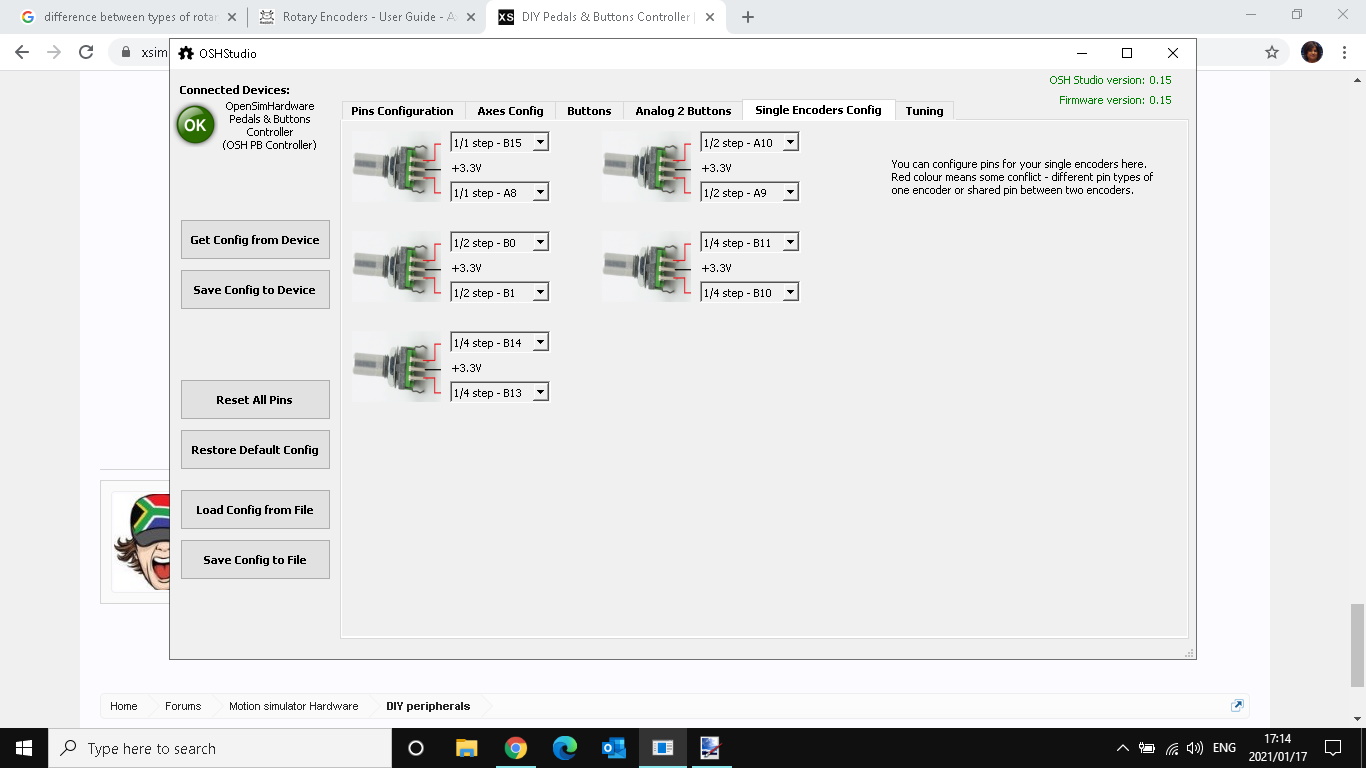Open the notification center icon

coord(1332,748)
